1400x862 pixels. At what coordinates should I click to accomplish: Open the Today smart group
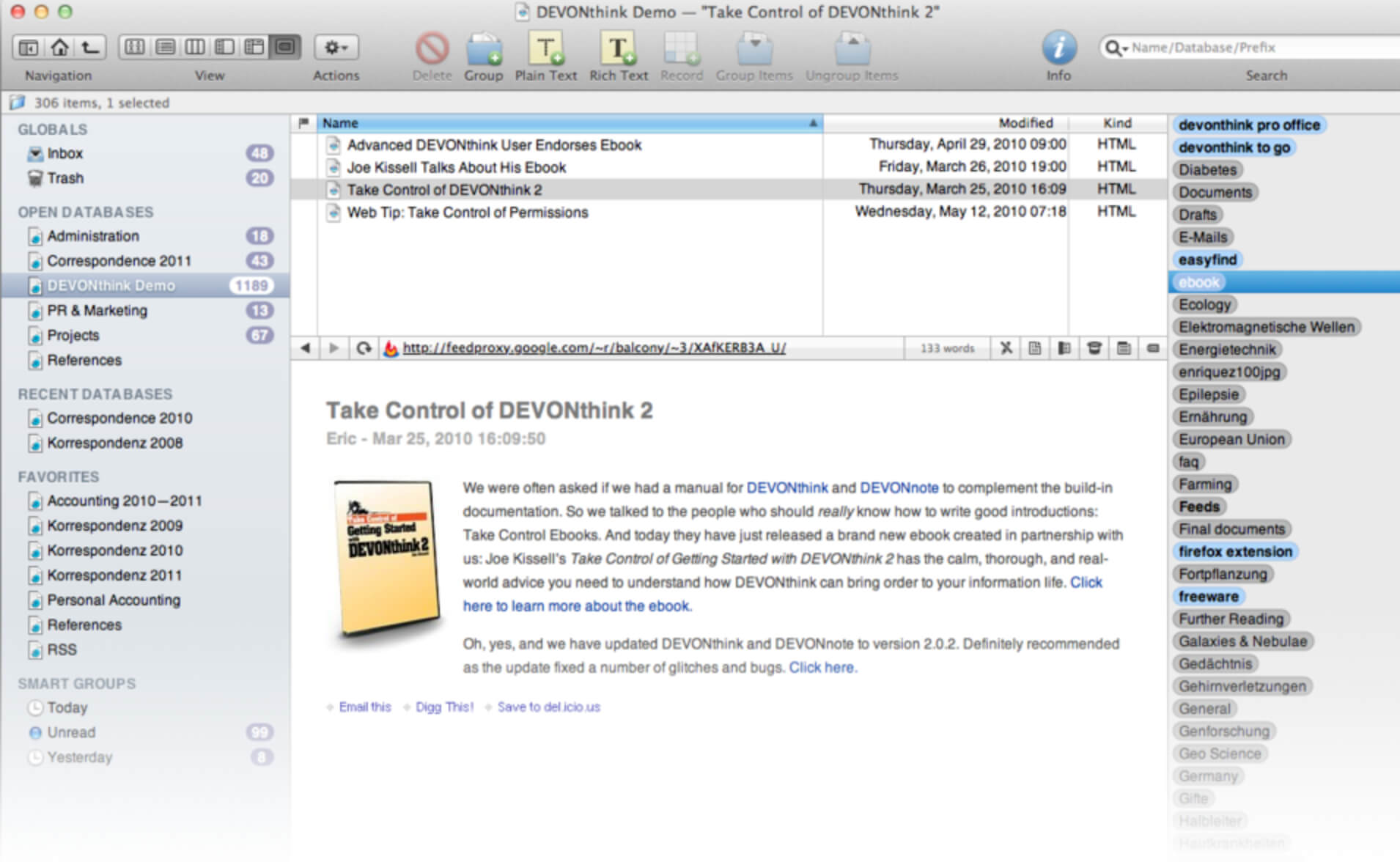[145, 708]
